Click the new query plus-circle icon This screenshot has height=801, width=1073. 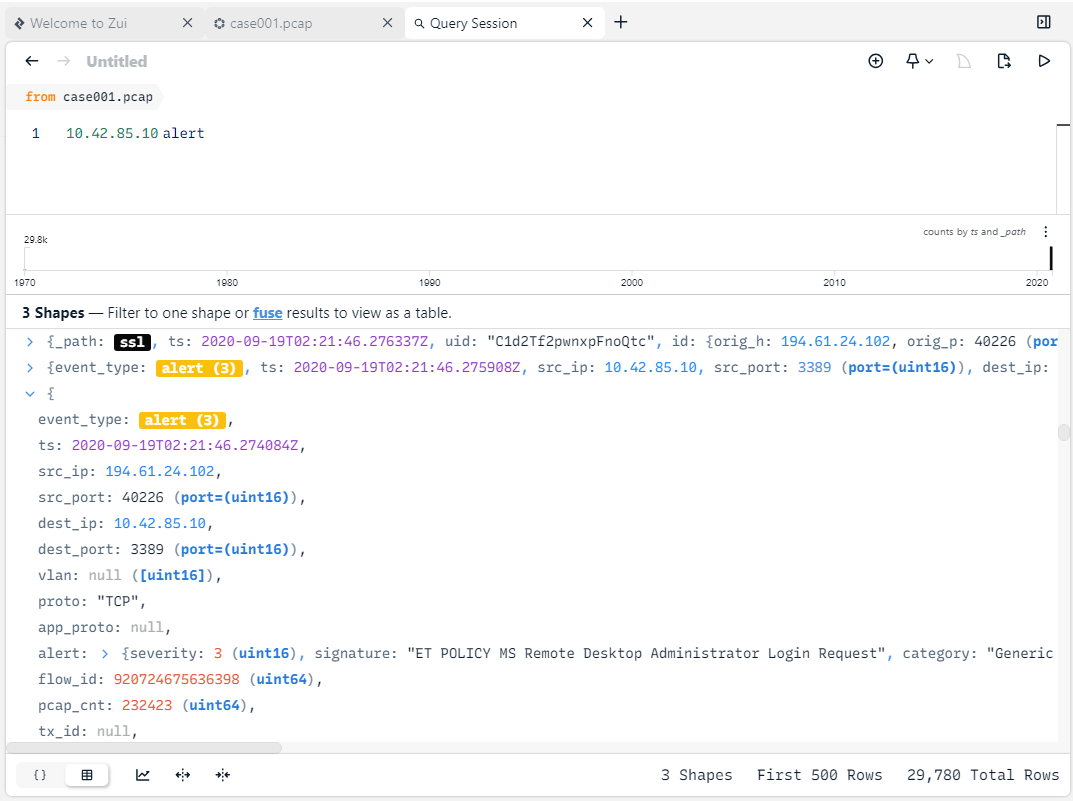tap(876, 61)
